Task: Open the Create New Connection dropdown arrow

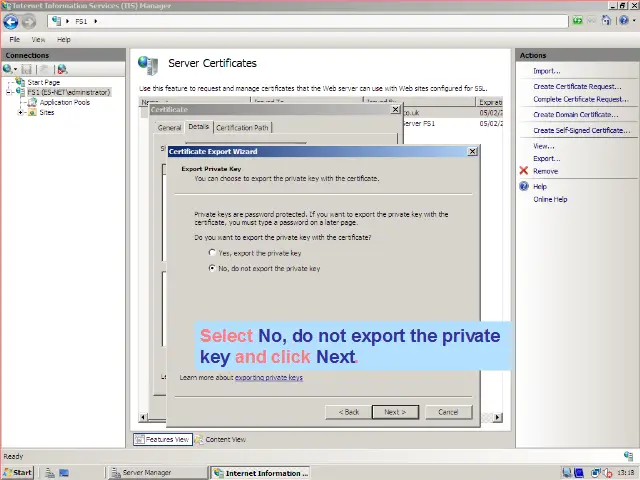Action: point(16,69)
